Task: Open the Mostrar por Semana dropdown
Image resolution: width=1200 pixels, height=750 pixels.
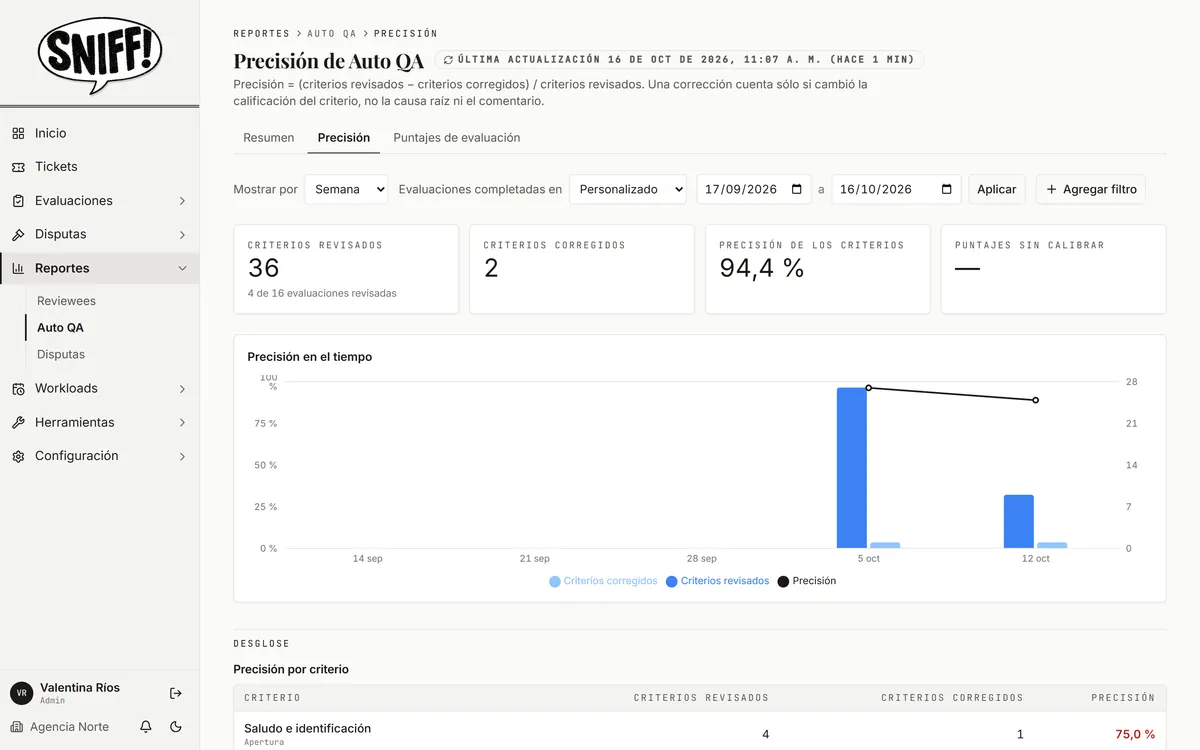Action: (346, 189)
